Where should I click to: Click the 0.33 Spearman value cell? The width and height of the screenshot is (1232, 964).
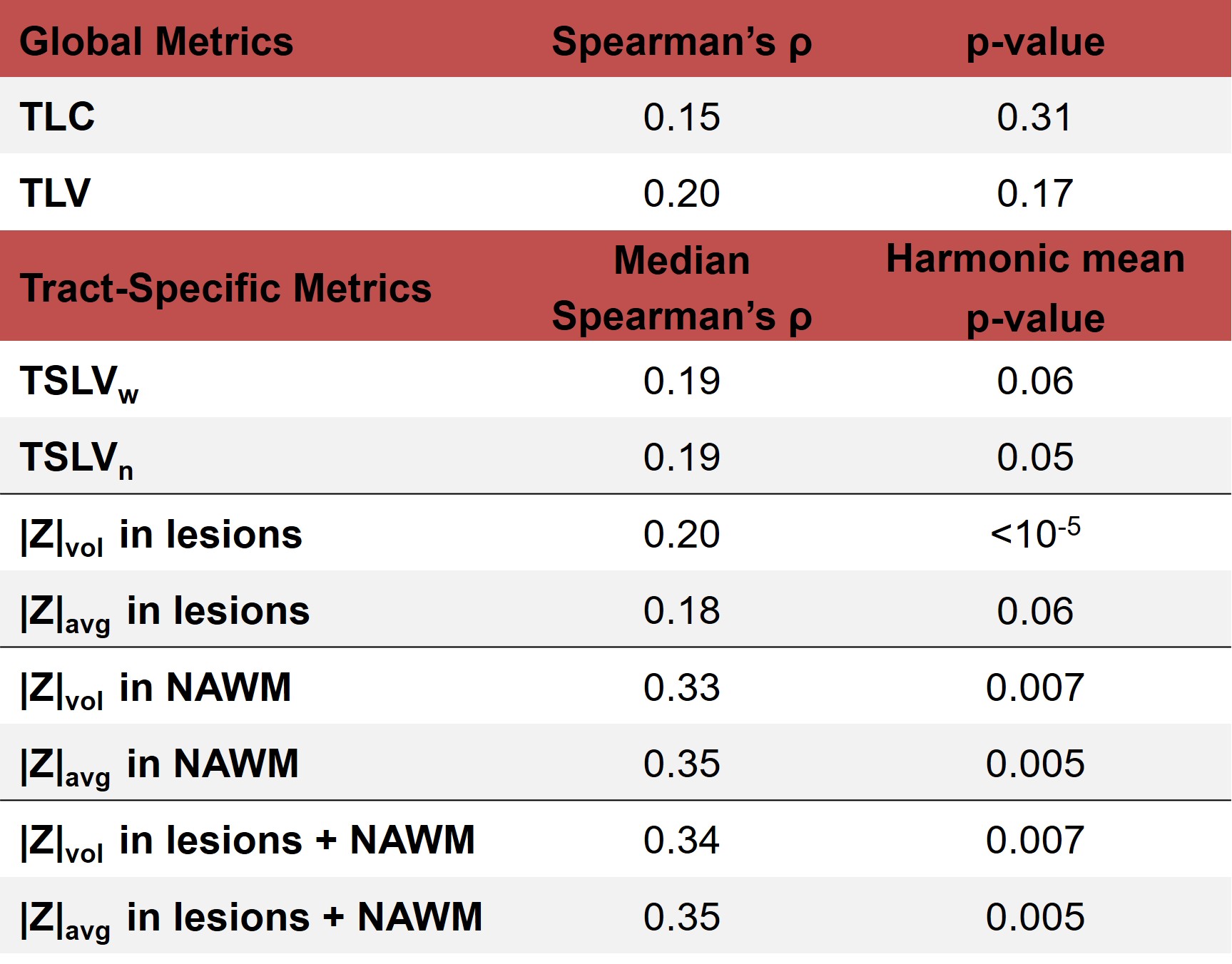tap(681, 687)
